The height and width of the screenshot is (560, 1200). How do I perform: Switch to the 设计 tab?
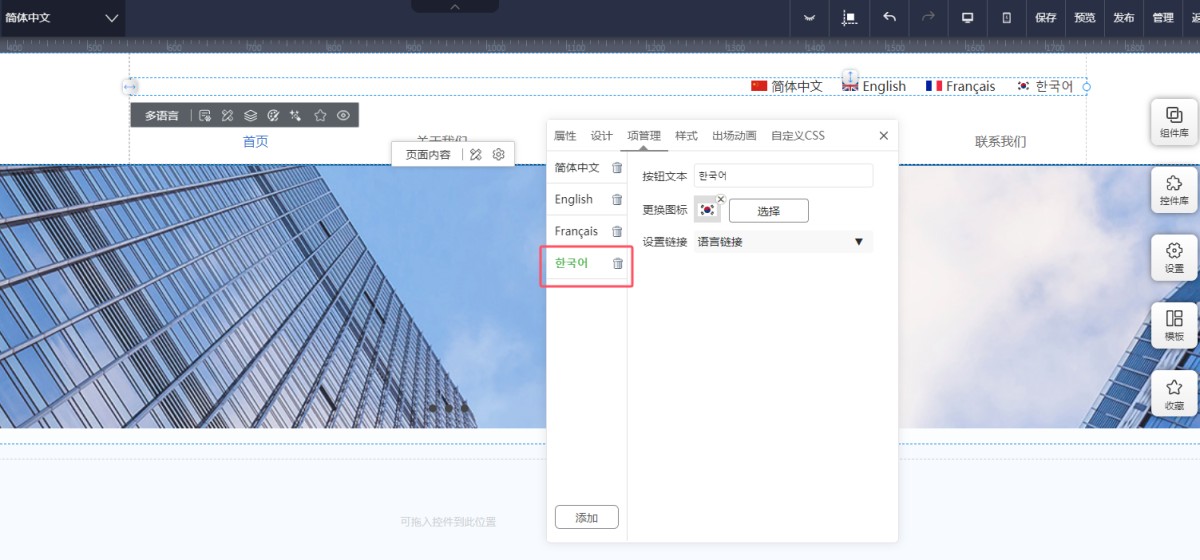click(x=602, y=136)
